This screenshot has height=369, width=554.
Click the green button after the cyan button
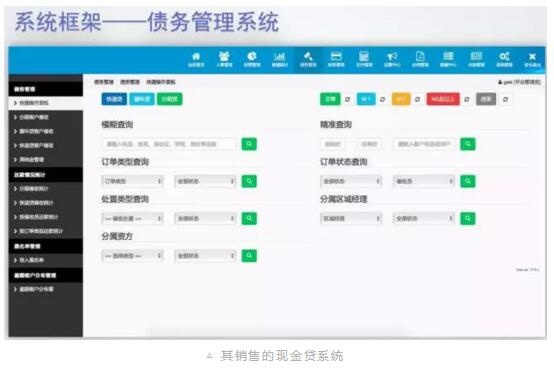point(170,99)
